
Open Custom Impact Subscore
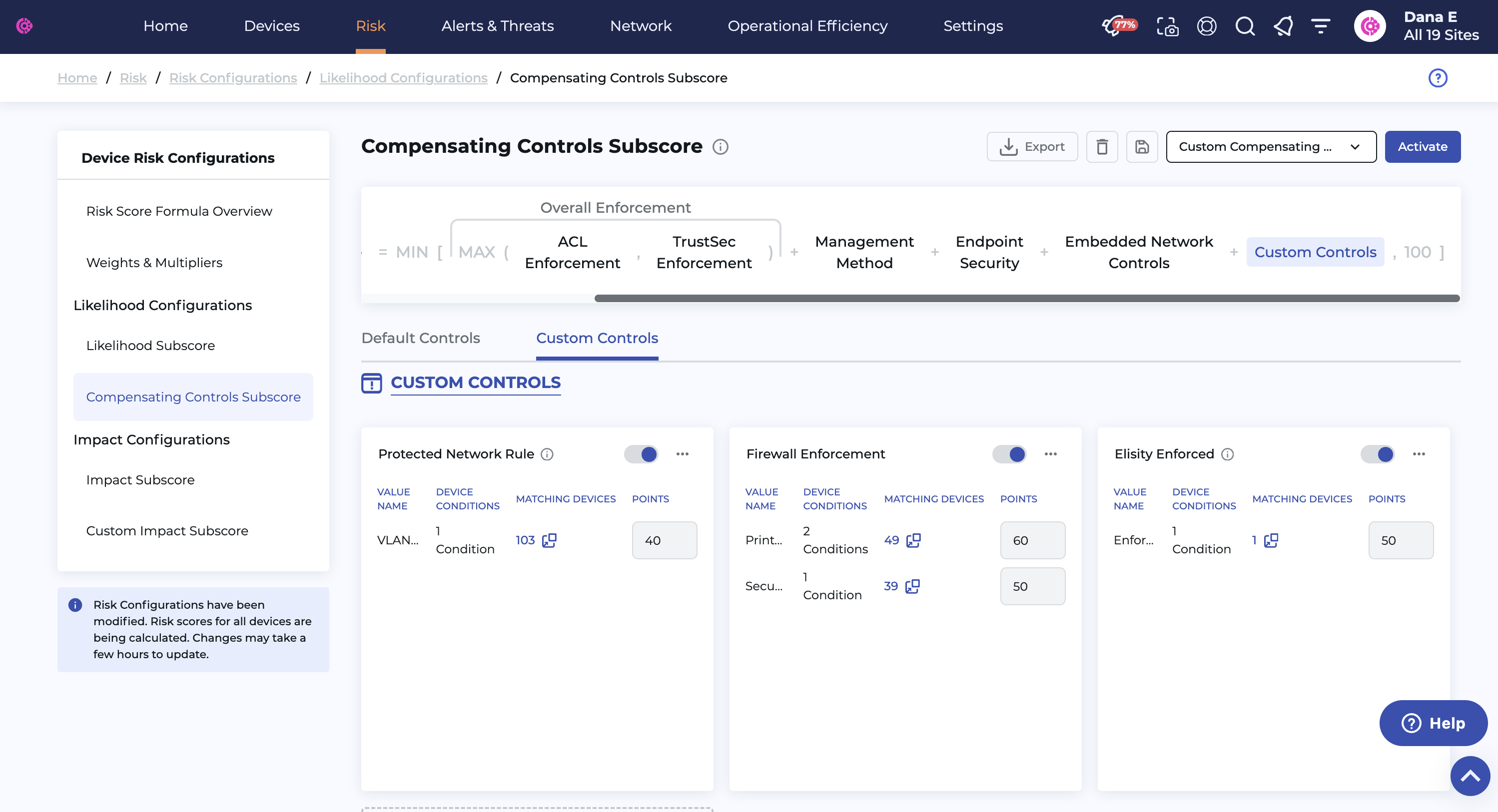(x=167, y=531)
